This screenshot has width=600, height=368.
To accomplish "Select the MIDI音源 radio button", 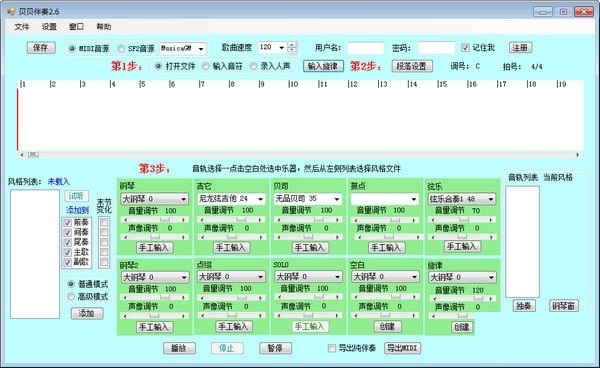I will [72, 49].
